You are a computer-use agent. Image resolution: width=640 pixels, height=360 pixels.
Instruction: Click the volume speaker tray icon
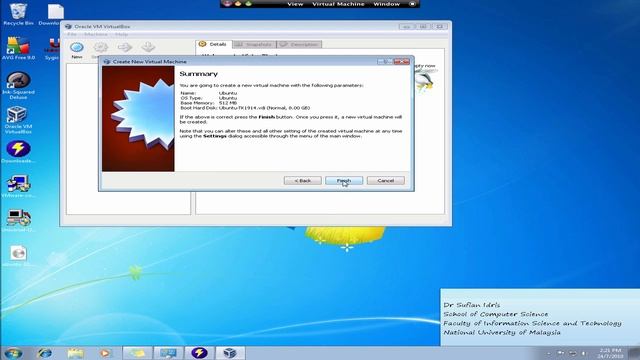tap(584, 353)
